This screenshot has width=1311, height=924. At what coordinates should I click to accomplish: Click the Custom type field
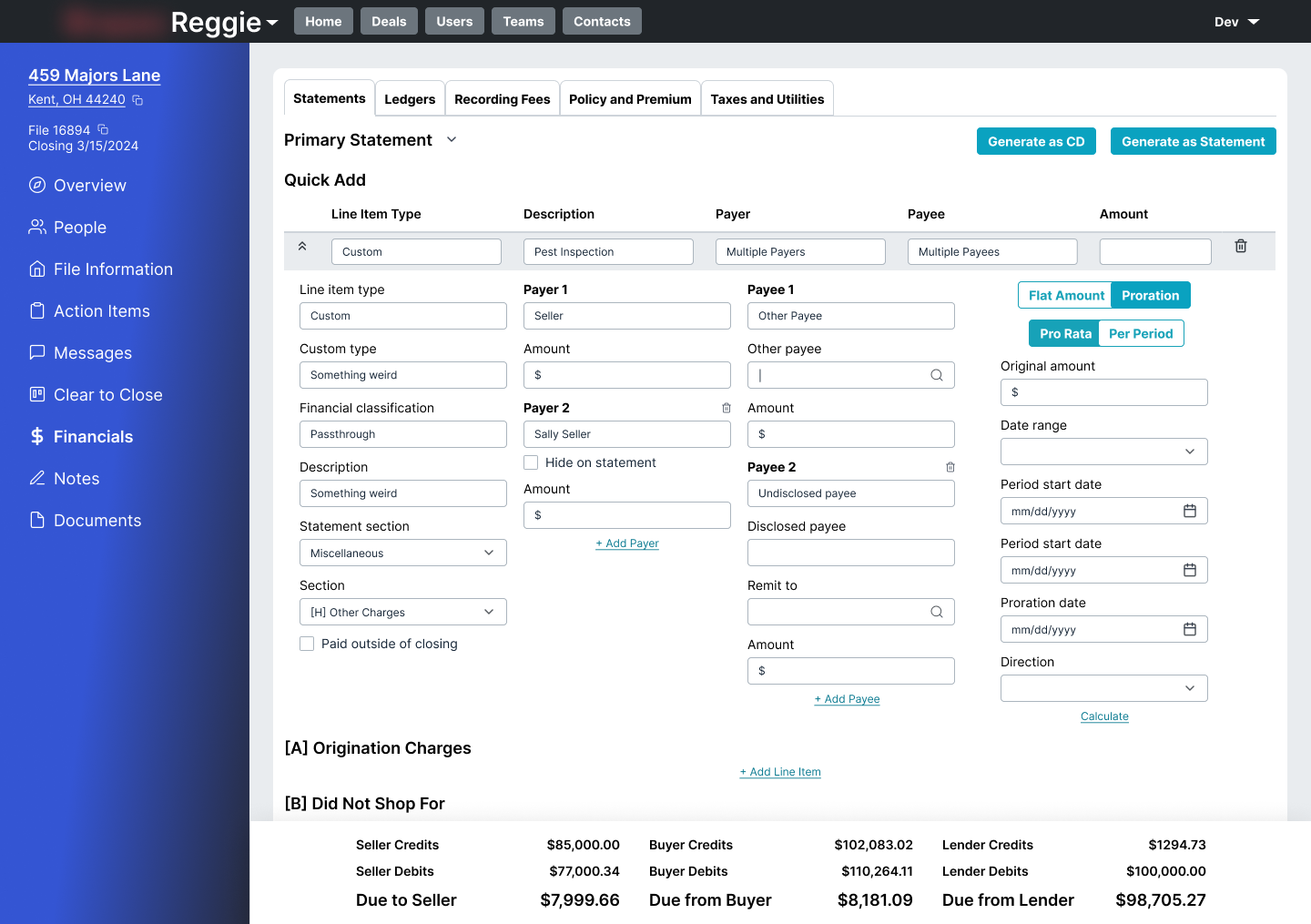point(403,375)
